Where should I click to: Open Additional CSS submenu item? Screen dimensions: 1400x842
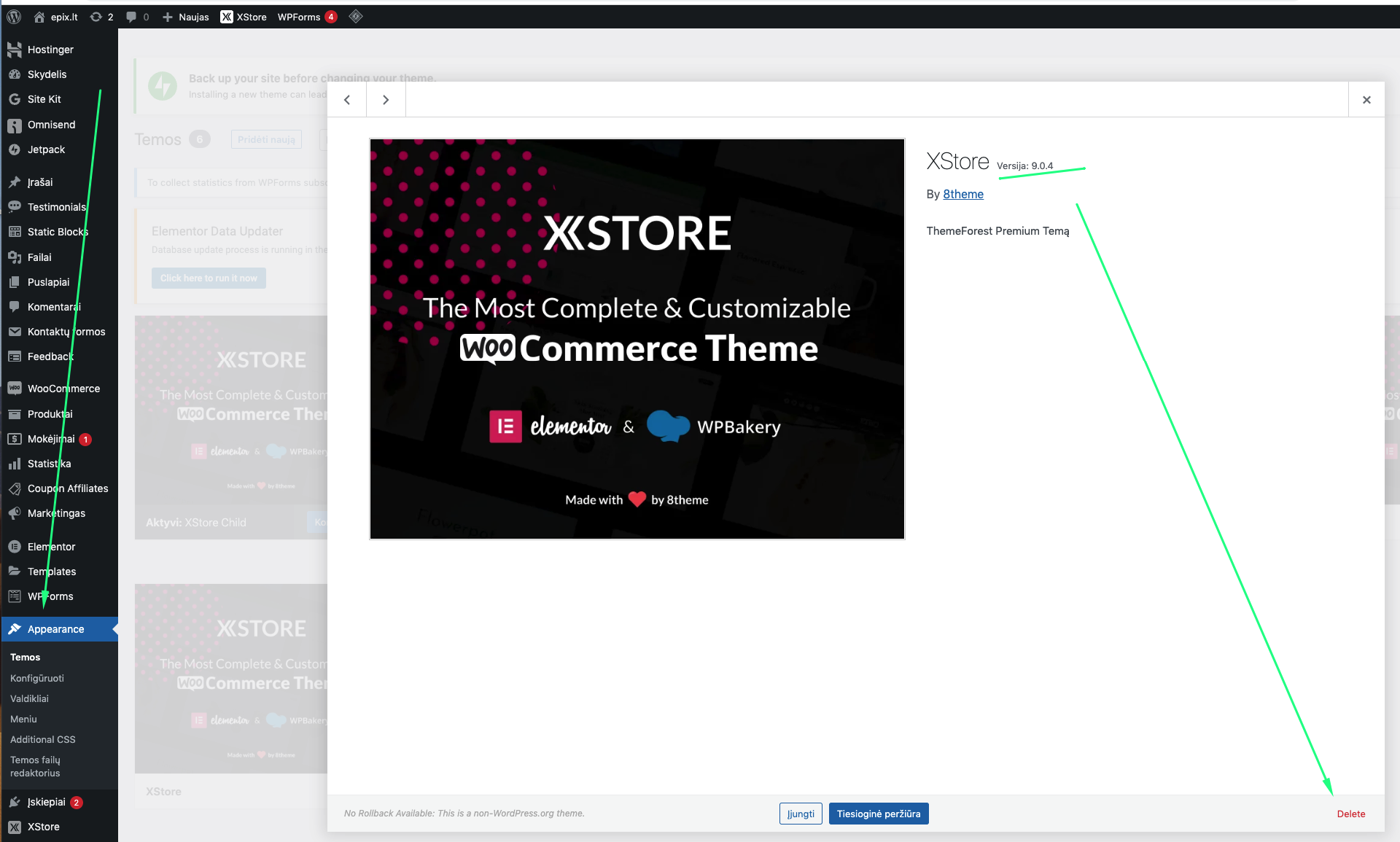(x=43, y=739)
